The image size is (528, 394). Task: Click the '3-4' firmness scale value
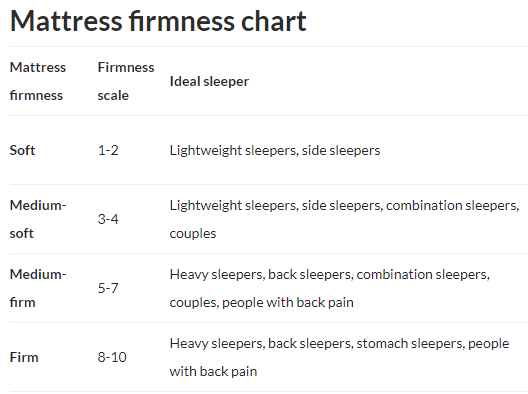point(108,219)
